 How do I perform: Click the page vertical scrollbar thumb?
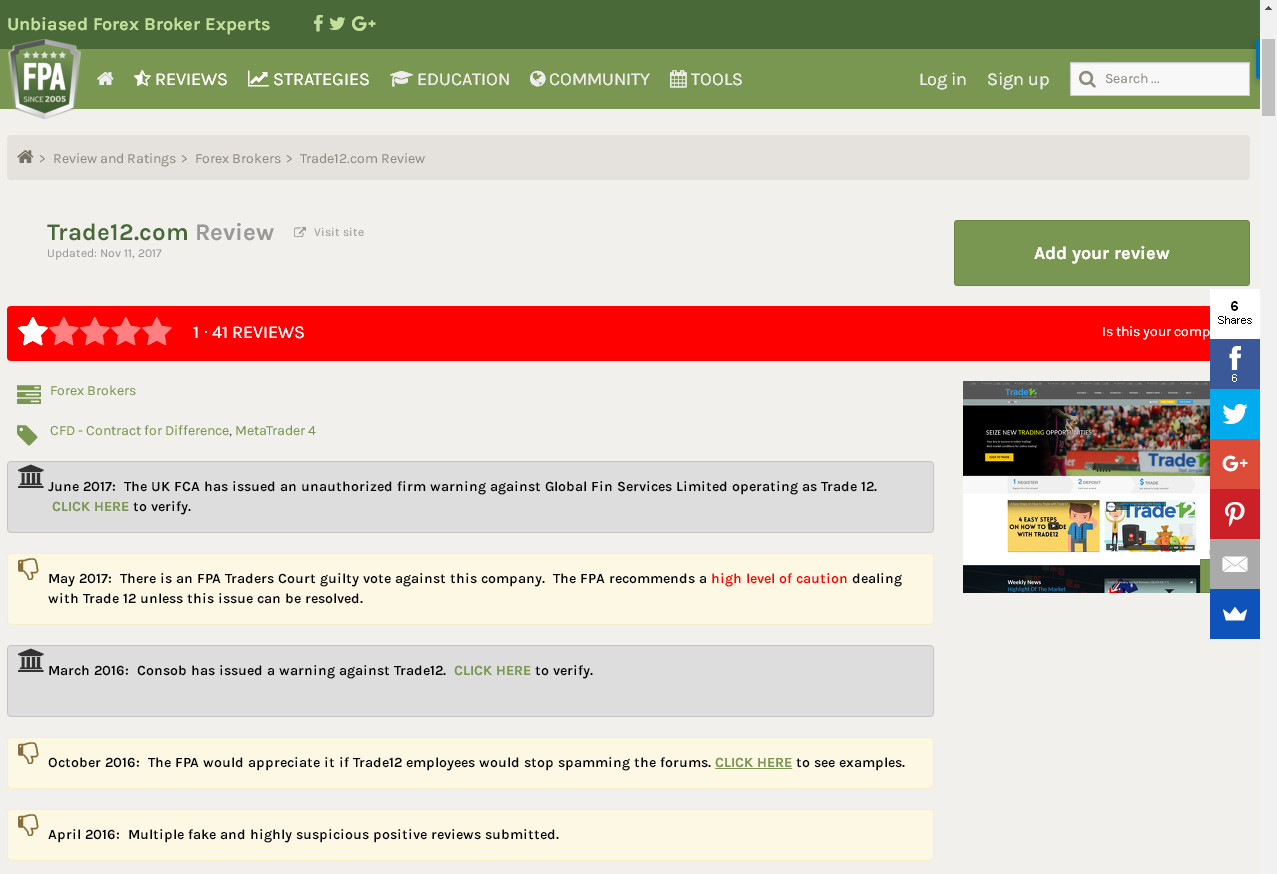[x=1268, y=78]
